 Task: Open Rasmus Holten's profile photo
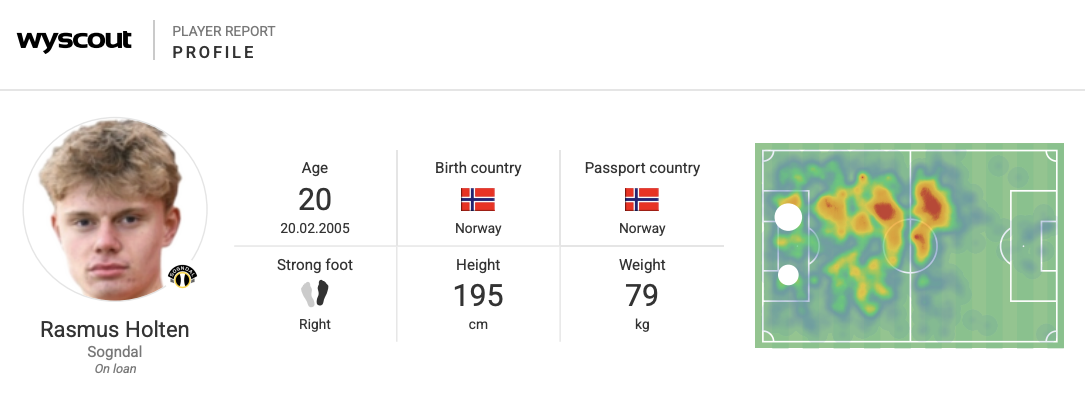[x=113, y=210]
